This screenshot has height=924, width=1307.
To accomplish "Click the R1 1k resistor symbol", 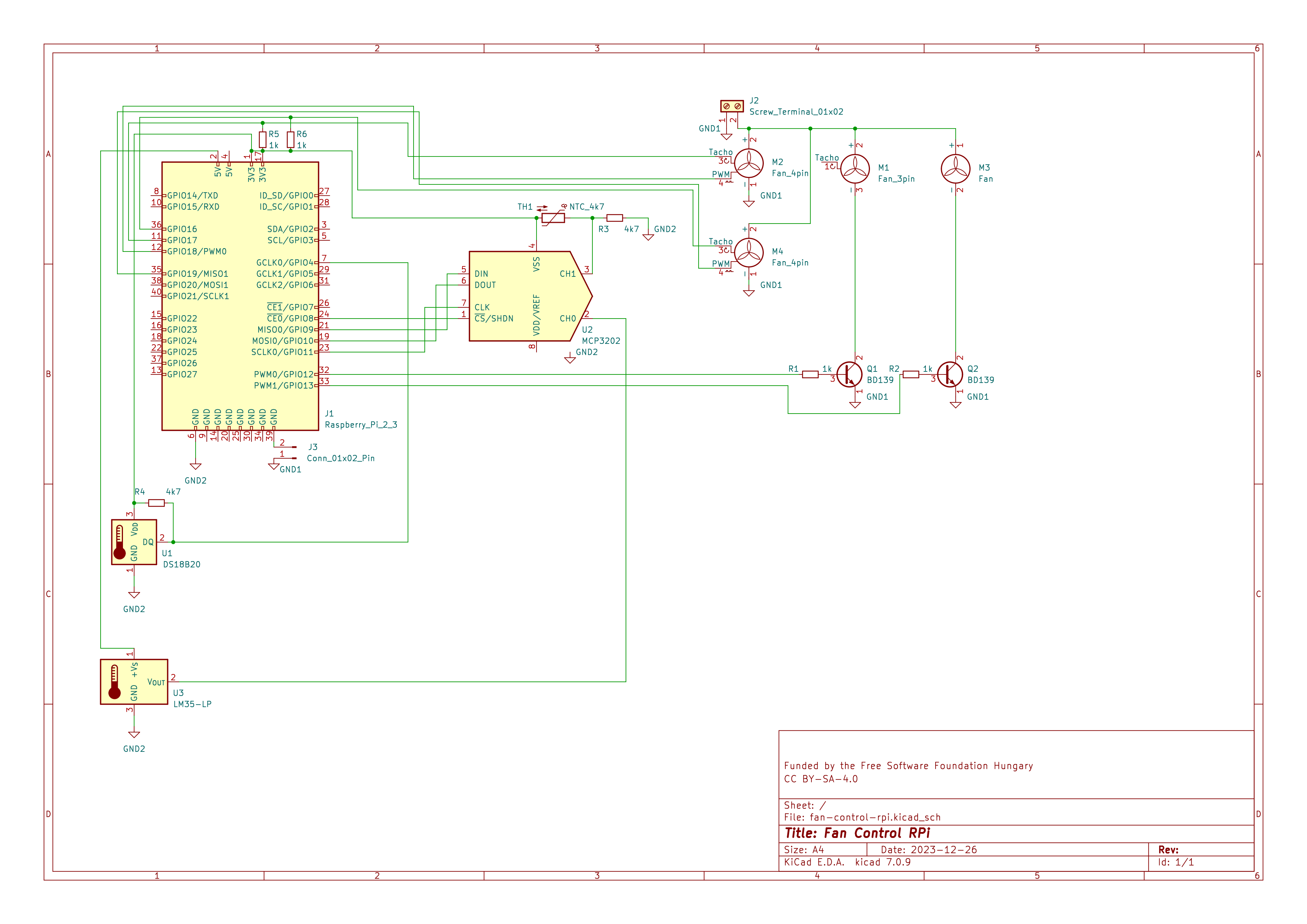I will click(810, 374).
